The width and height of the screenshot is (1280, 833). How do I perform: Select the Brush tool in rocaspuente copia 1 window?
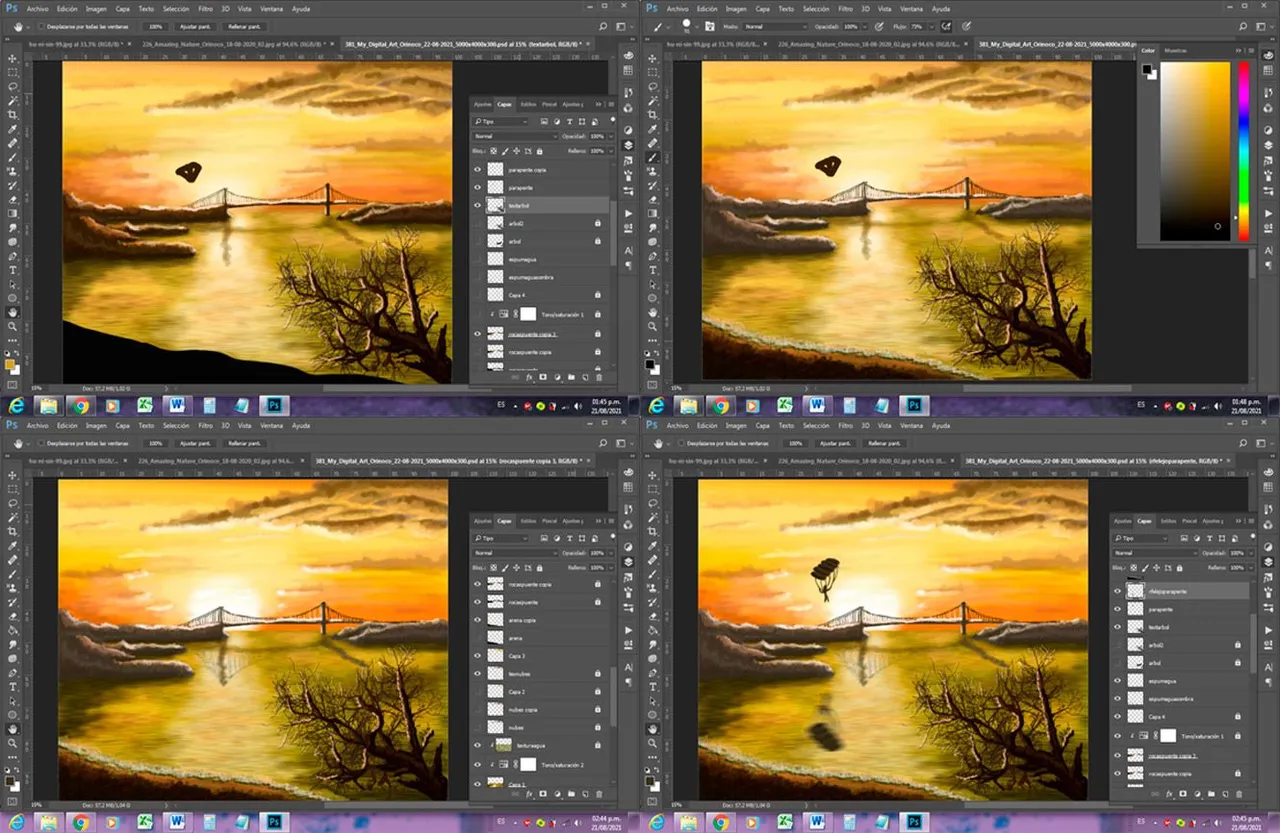point(13,574)
